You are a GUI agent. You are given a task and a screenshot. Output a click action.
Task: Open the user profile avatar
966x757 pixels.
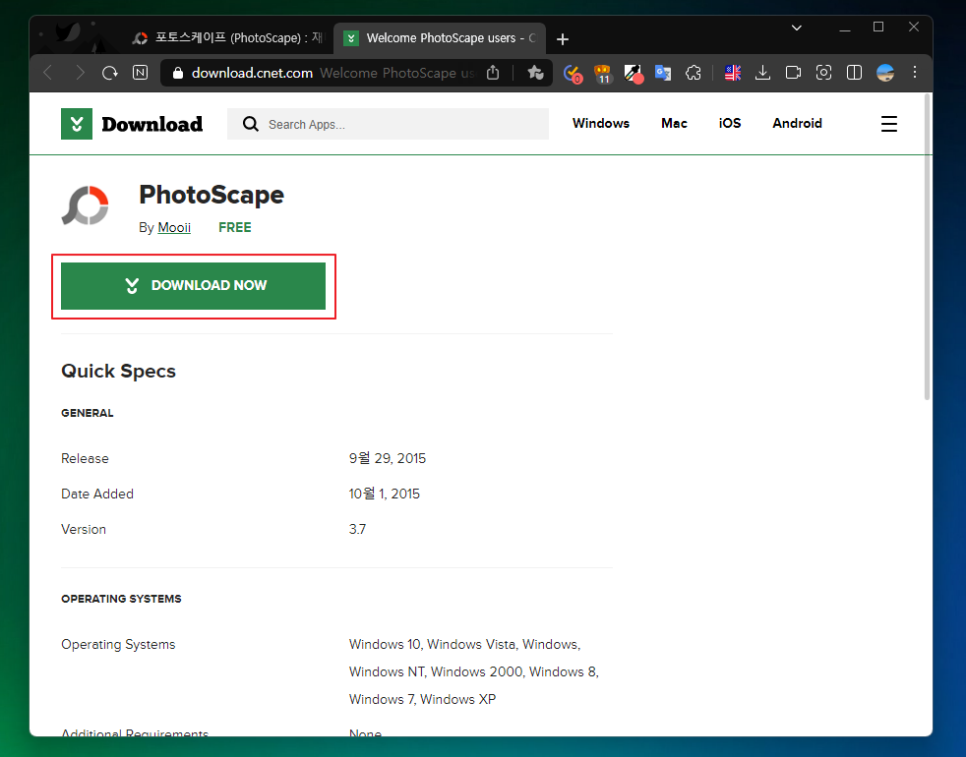point(885,73)
